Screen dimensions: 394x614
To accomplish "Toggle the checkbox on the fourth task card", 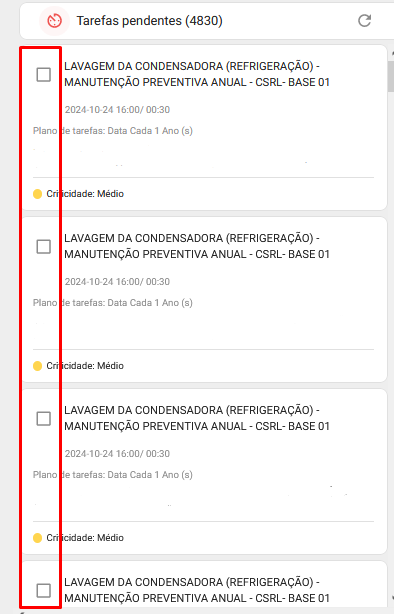I will [x=43, y=591].
